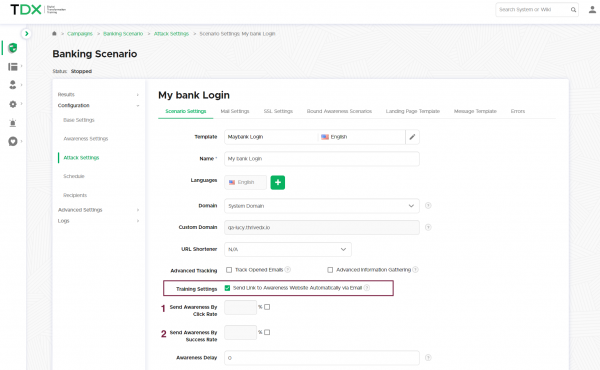Expand the sidebar with arrow toggle

pyautogui.click(x=26, y=34)
